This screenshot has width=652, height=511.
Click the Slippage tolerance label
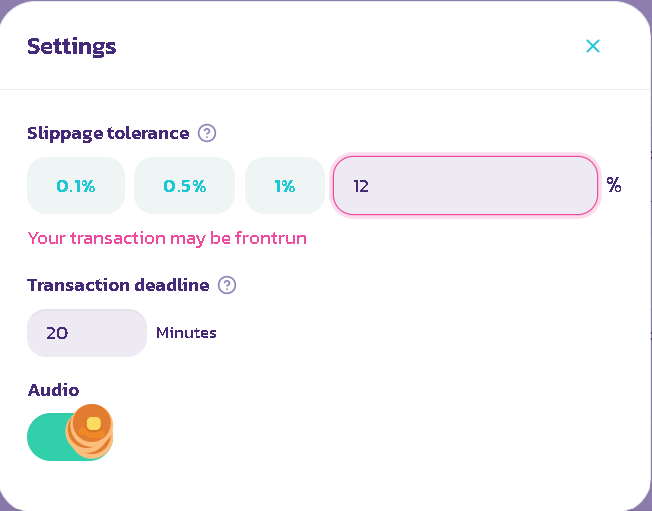(x=108, y=133)
